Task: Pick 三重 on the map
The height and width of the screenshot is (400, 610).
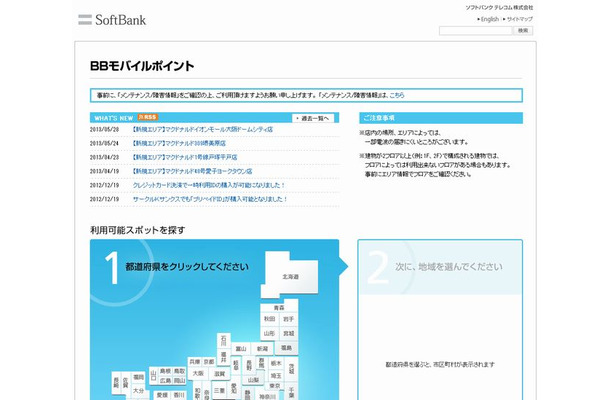Action: 219,390
